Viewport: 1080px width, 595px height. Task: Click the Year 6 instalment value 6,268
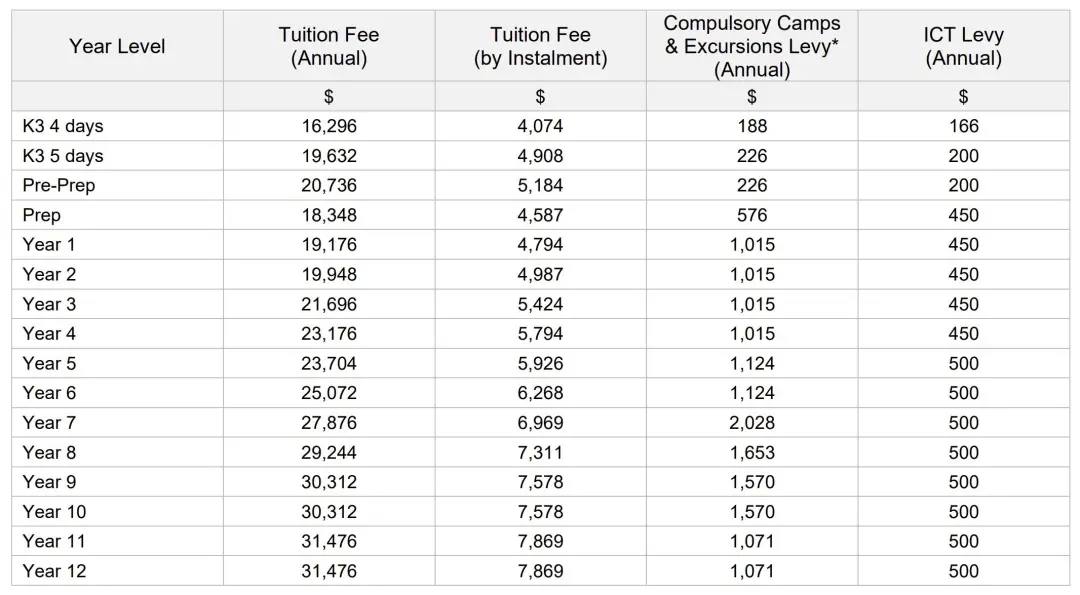[540, 393]
